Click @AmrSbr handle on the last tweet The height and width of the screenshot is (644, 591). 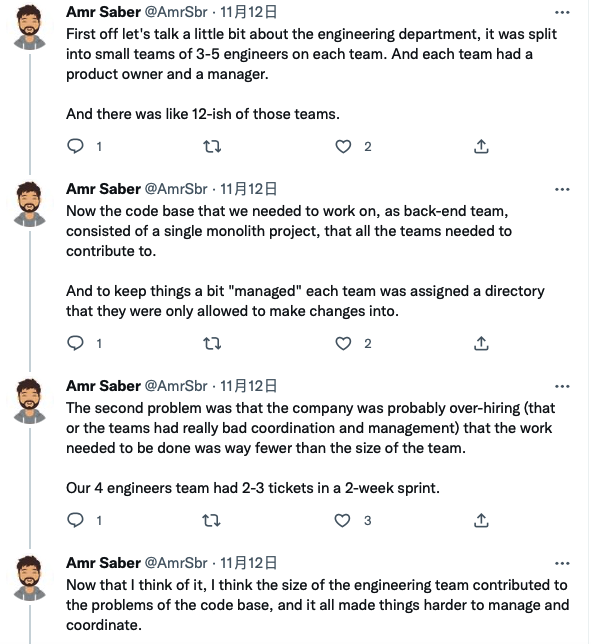(176, 563)
